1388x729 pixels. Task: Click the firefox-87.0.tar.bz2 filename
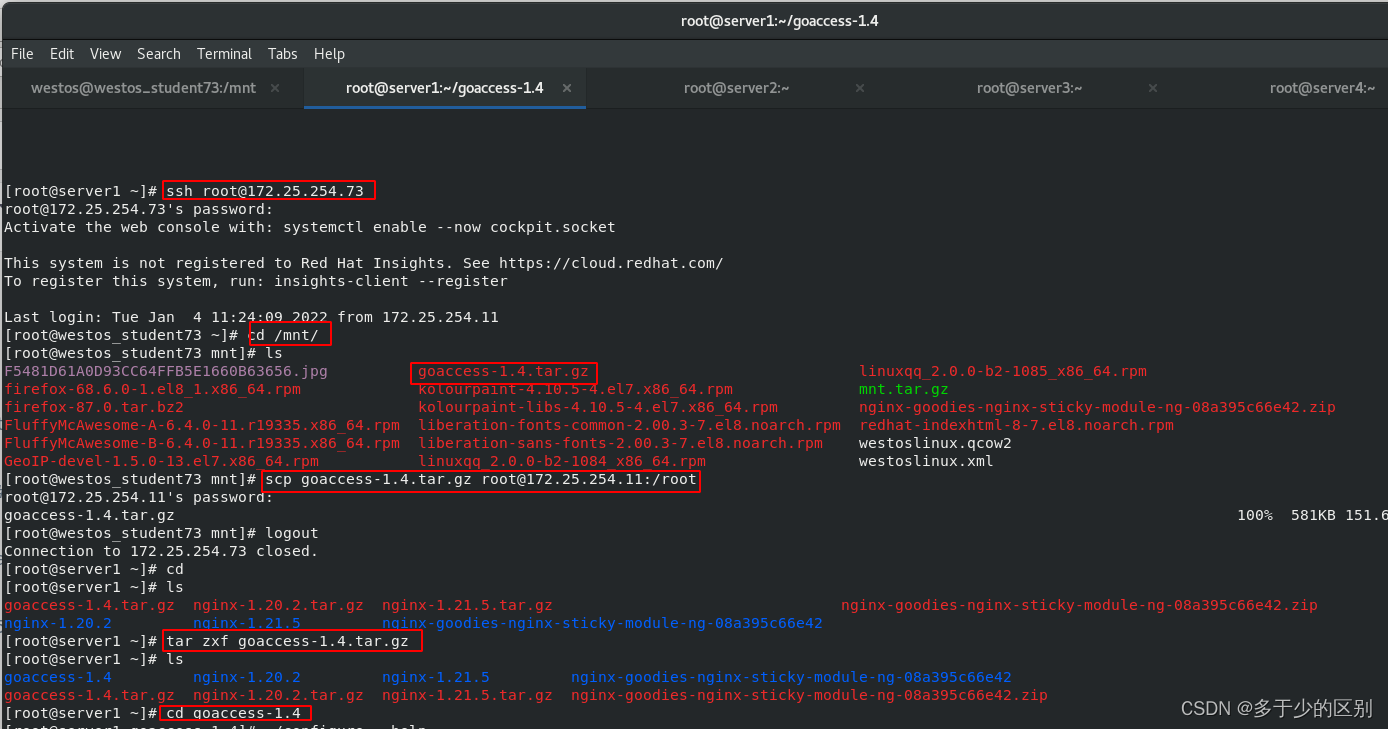pyautogui.click(x=94, y=407)
